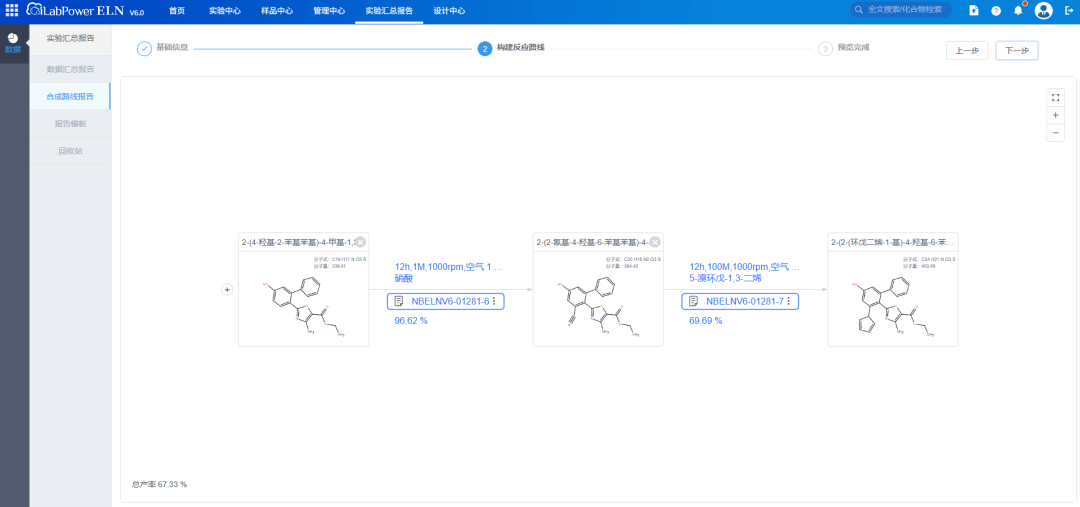The height and width of the screenshot is (507, 1080).
Task: Click the yield value 96.62 %
Action: pos(411,320)
